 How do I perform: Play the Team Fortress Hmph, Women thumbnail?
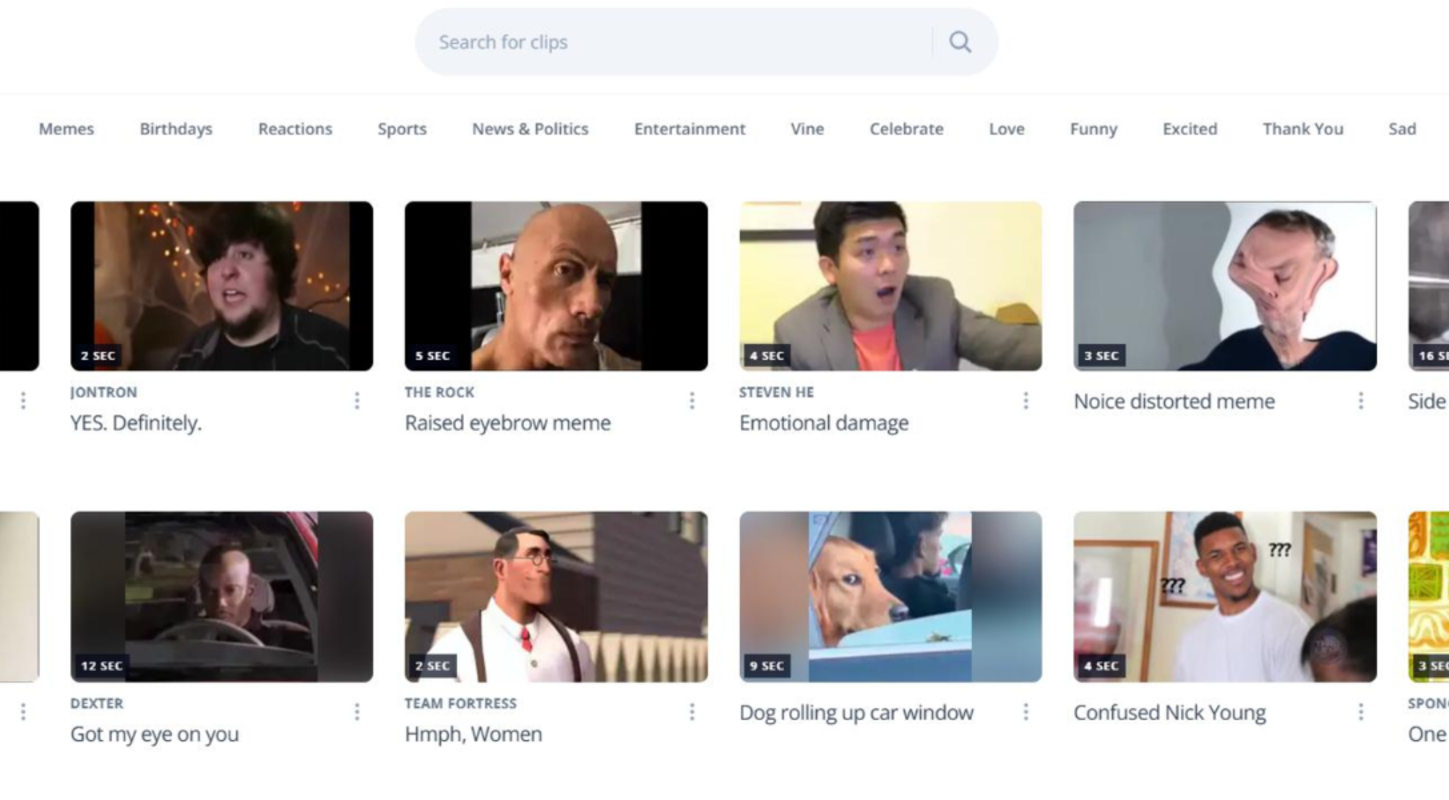(556, 597)
